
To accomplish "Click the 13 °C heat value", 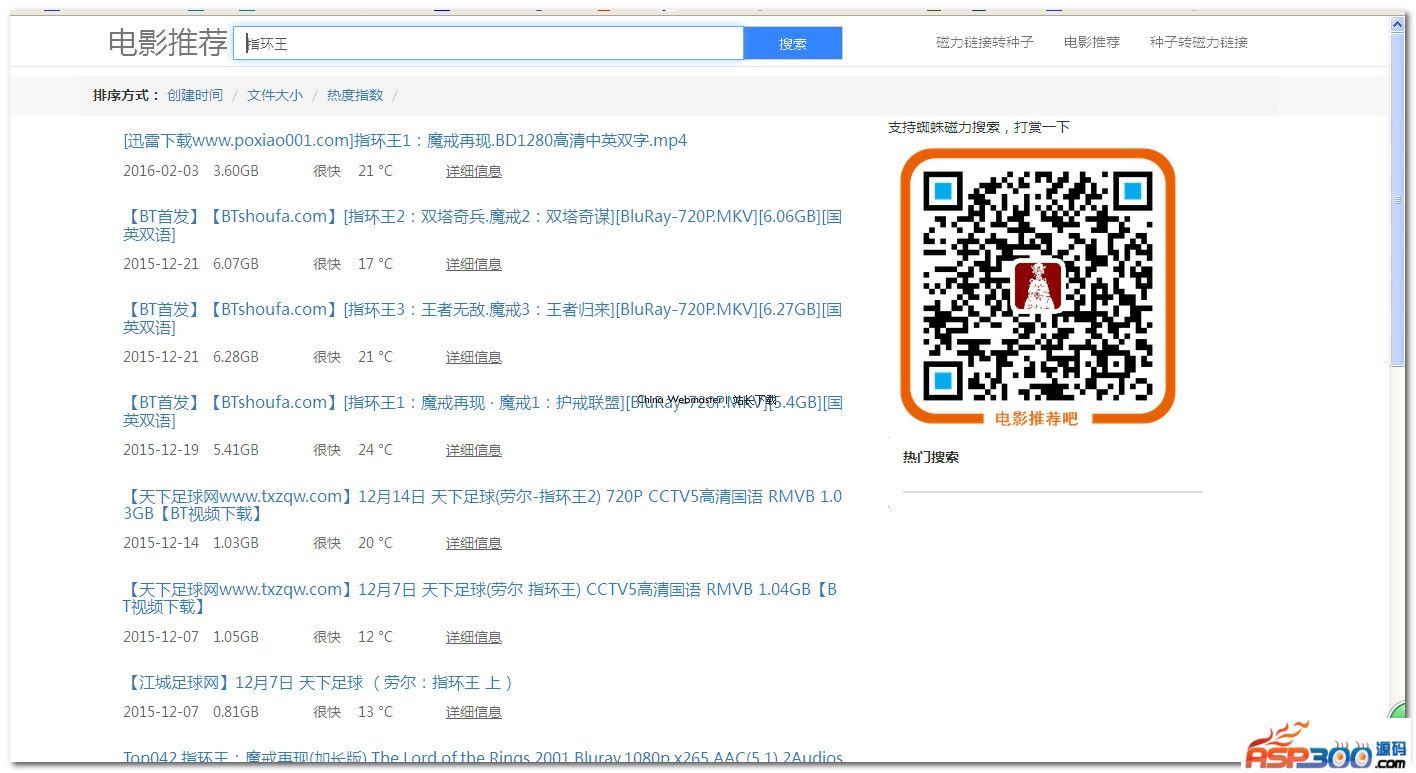I will click(x=376, y=712).
